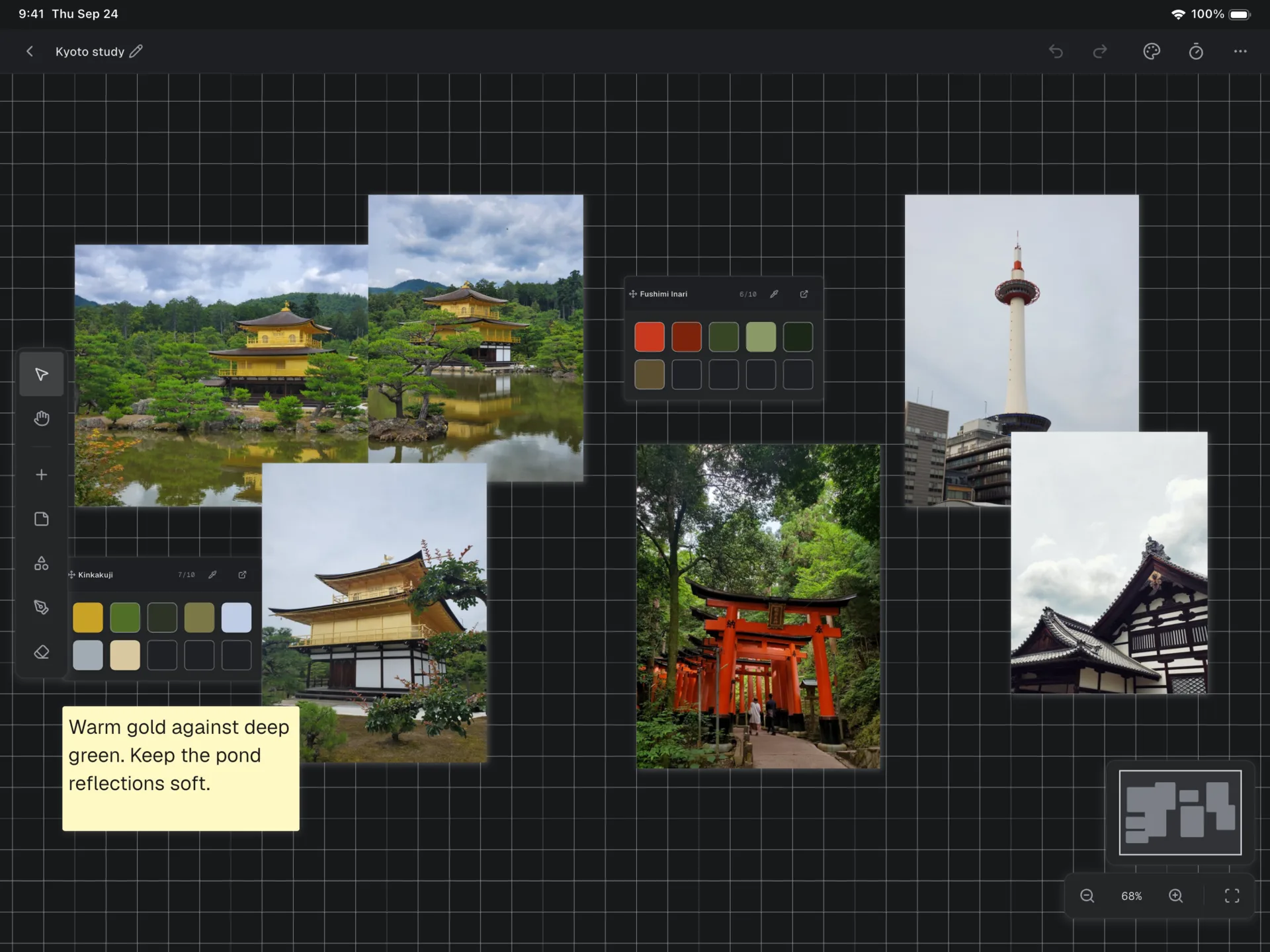Select the black and white temple roof photo

1109,563
